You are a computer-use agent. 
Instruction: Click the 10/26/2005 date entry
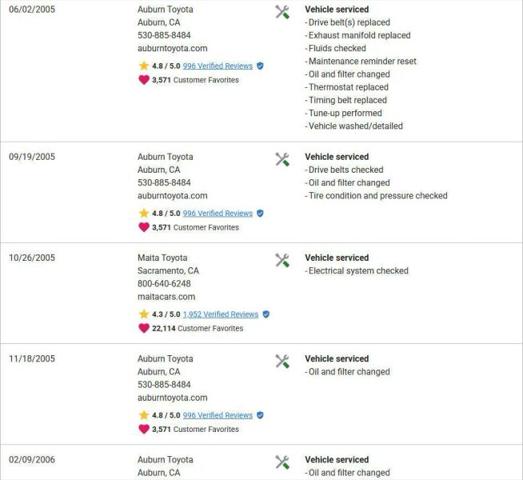[x=32, y=258]
